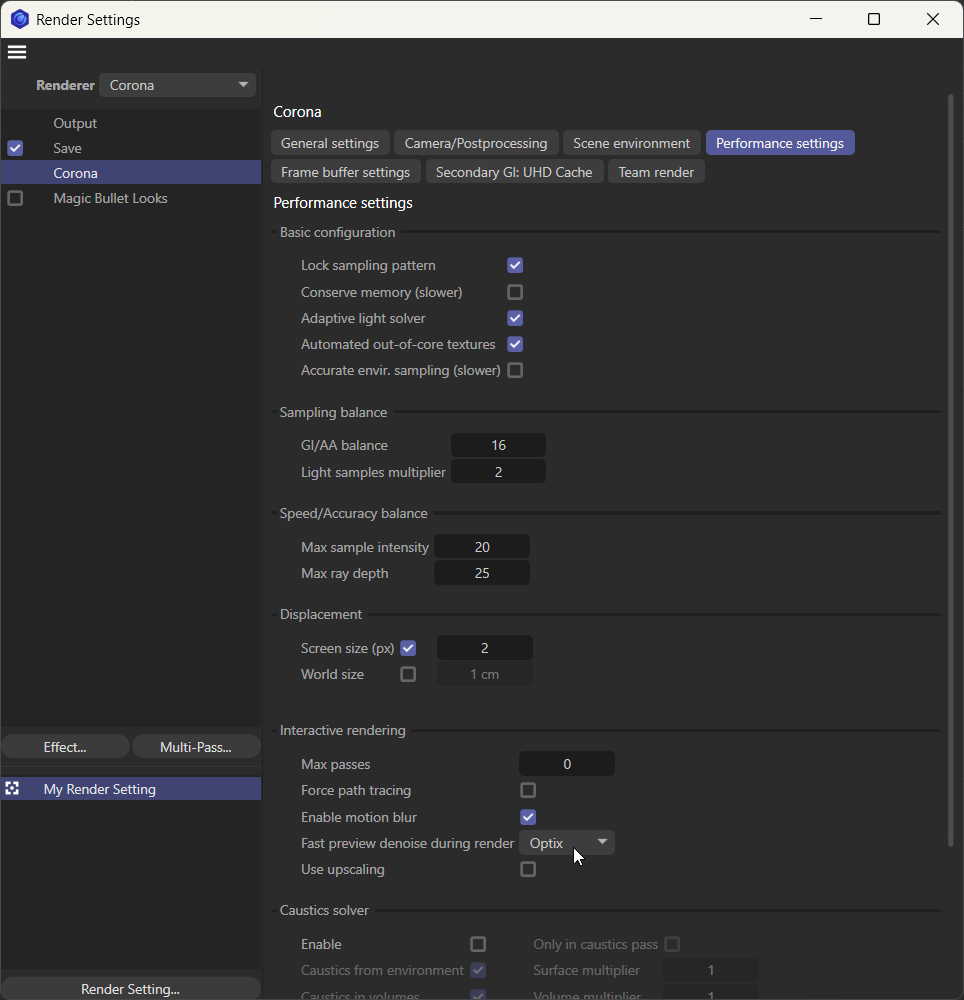The width and height of the screenshot is (964, 1000).
Task: Enable Conserve memory (slower) checkbox
Action: [x=515, y=292]
